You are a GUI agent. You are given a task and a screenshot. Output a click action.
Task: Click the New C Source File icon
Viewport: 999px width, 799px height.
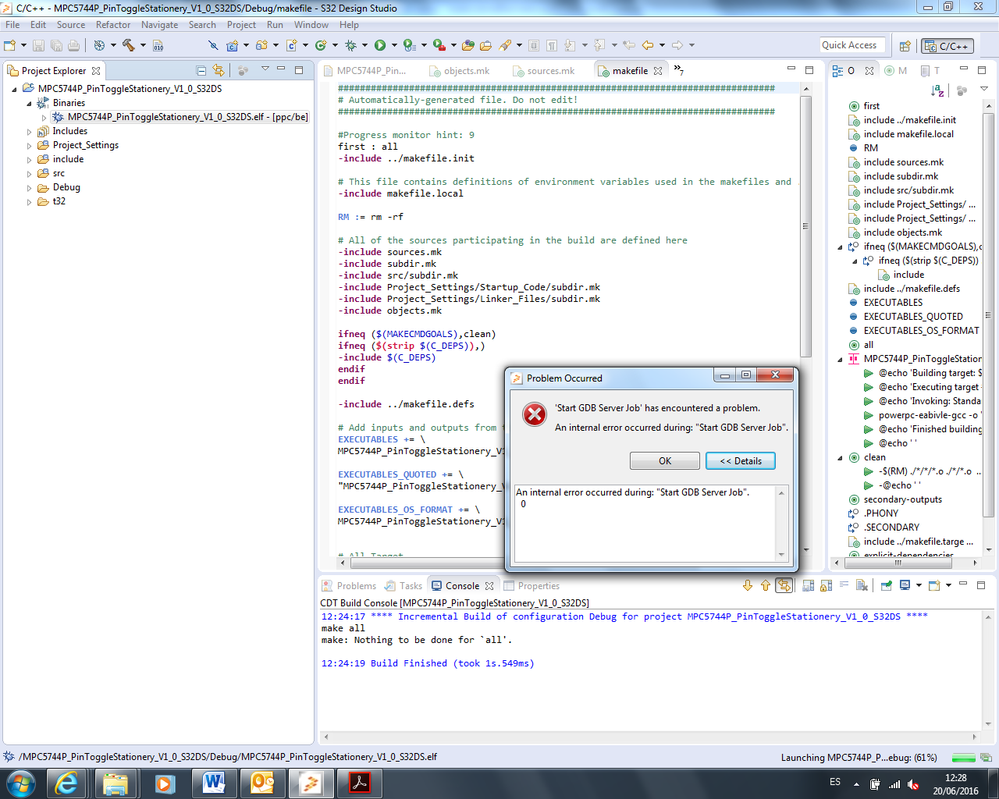click(x=291, y=45)
